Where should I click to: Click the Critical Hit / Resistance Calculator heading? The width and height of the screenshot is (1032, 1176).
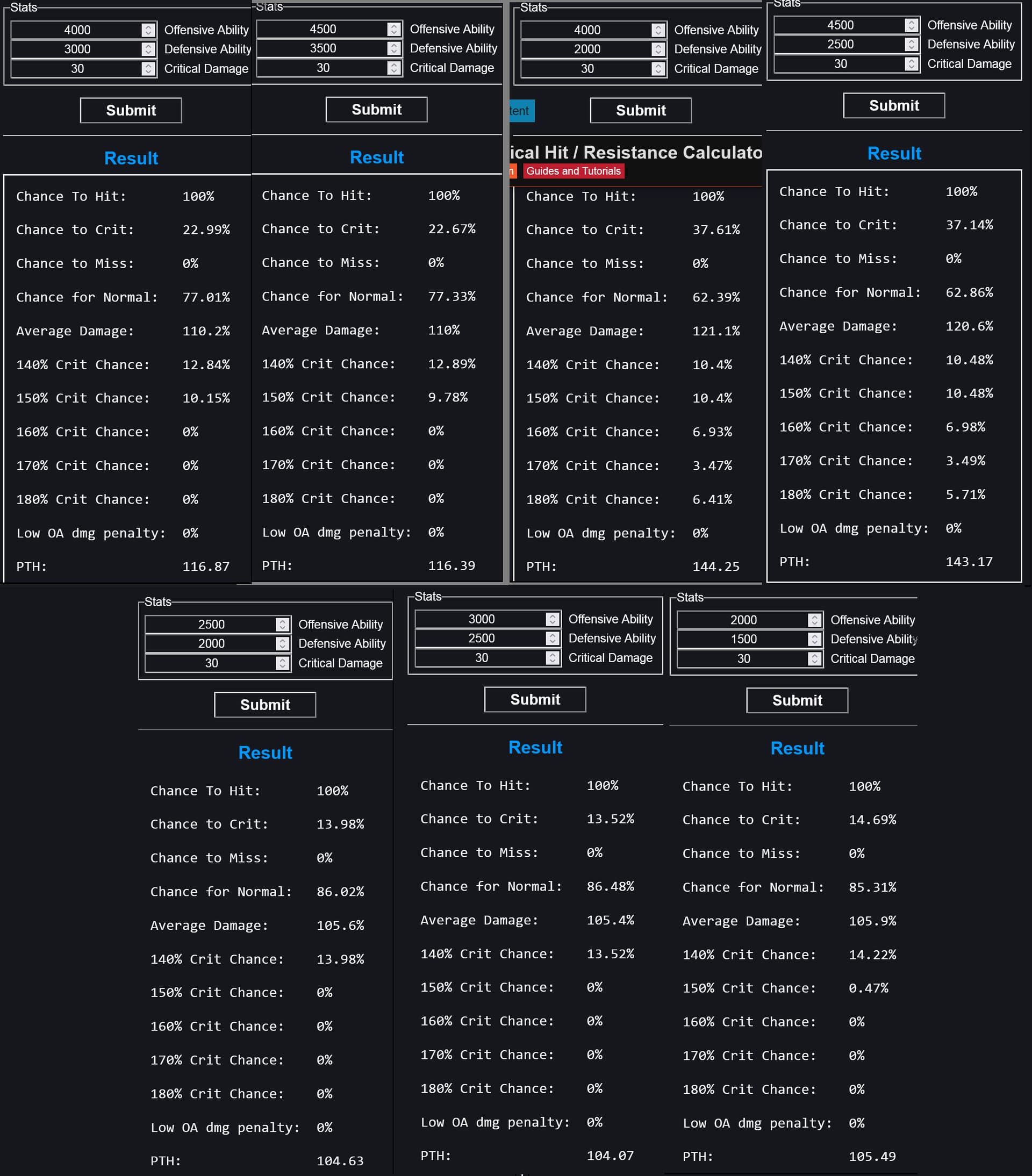[x=636, y=153]
